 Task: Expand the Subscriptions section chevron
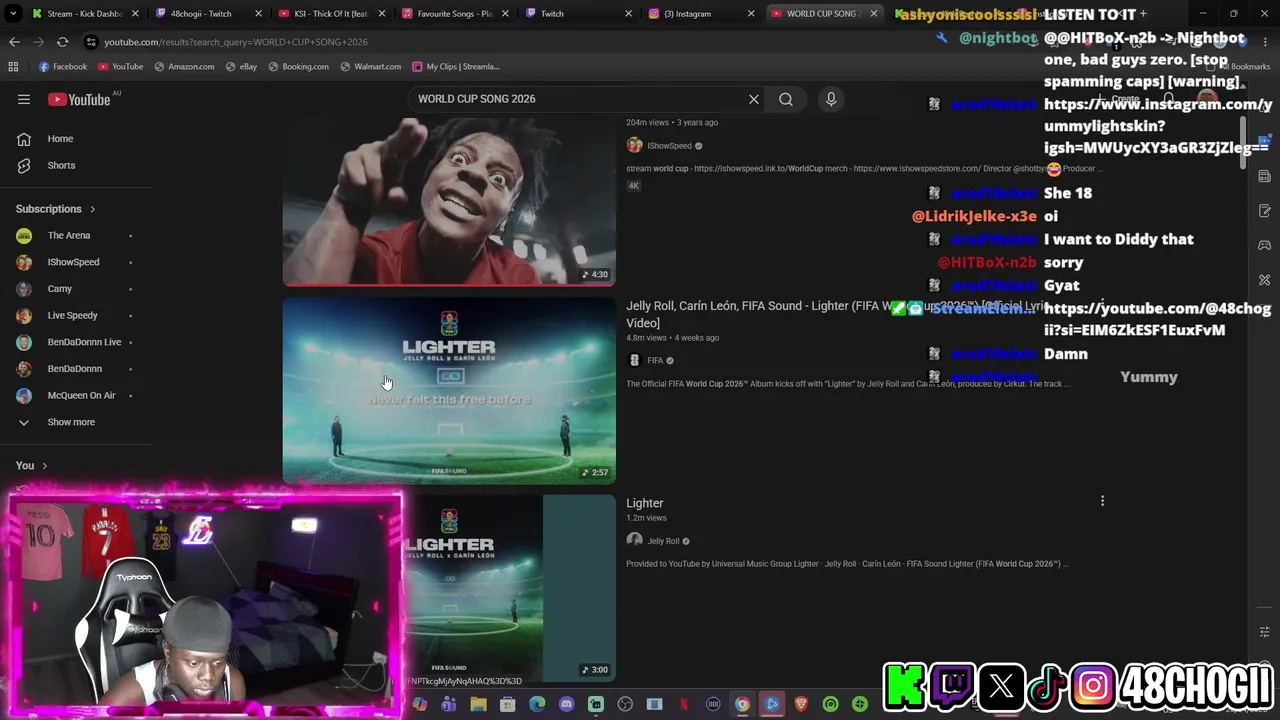coord(93,209)
